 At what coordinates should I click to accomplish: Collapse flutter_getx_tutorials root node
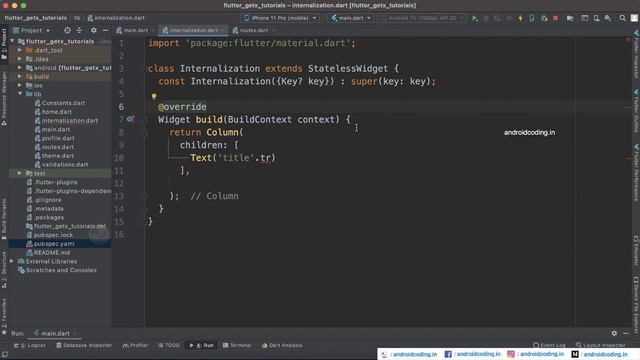pos(12,41)
